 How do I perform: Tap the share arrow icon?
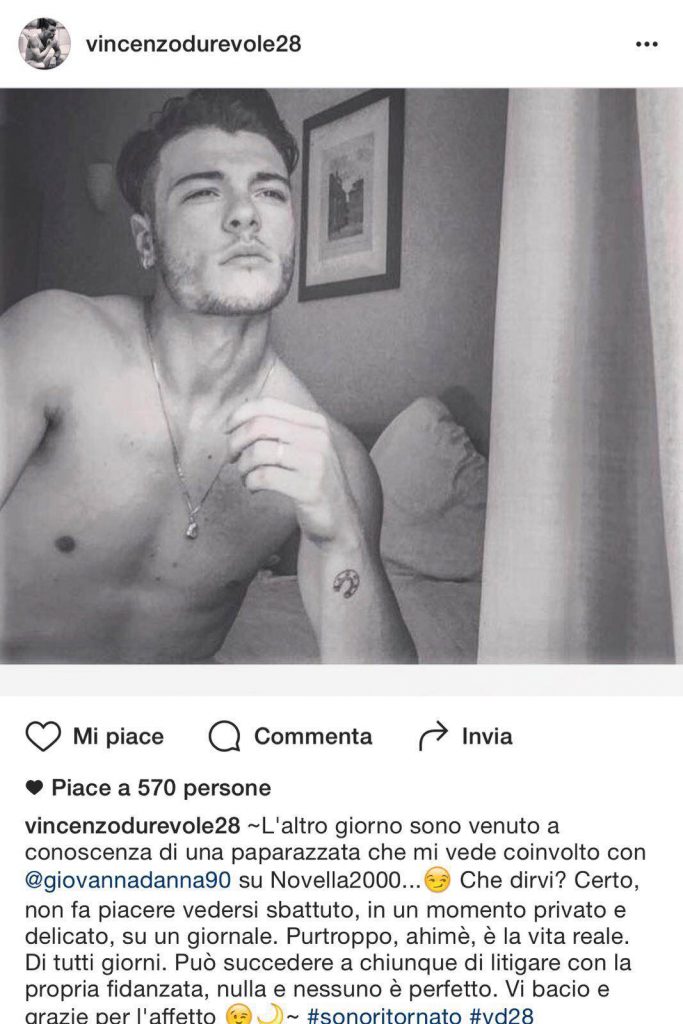click(433, 736)
